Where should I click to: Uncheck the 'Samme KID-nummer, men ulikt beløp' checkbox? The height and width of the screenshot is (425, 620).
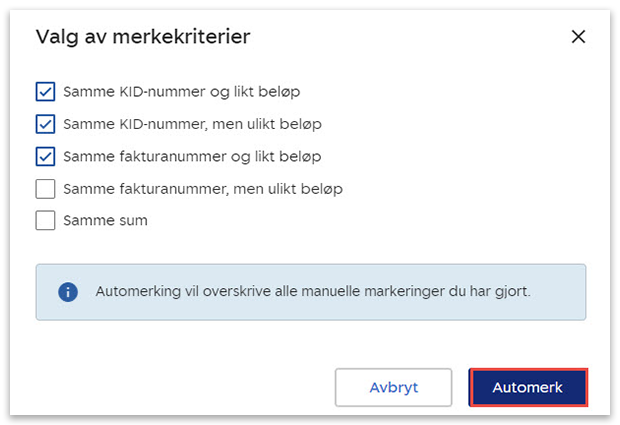[45, 124]
